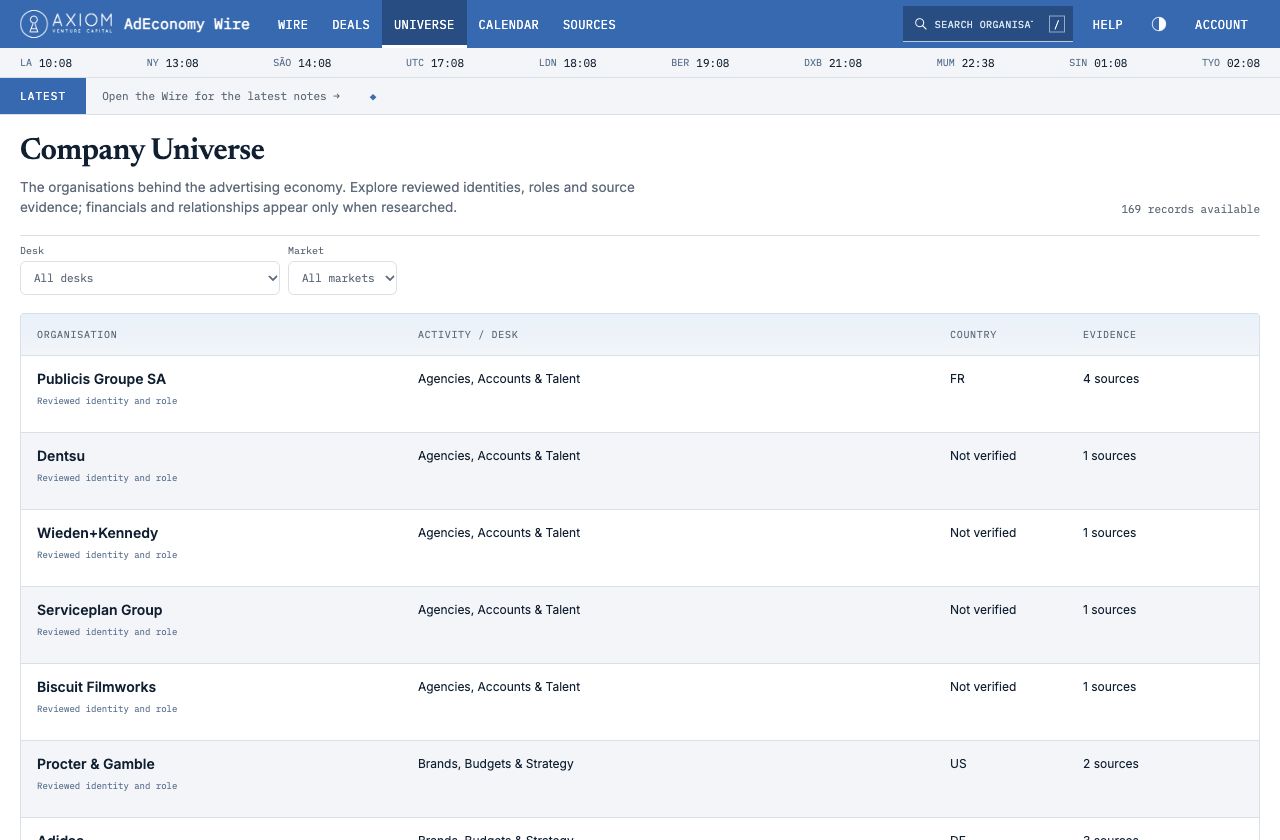Click the search magnifier icon
This screenshot has width=1280, height=840.
click(921, 24)
